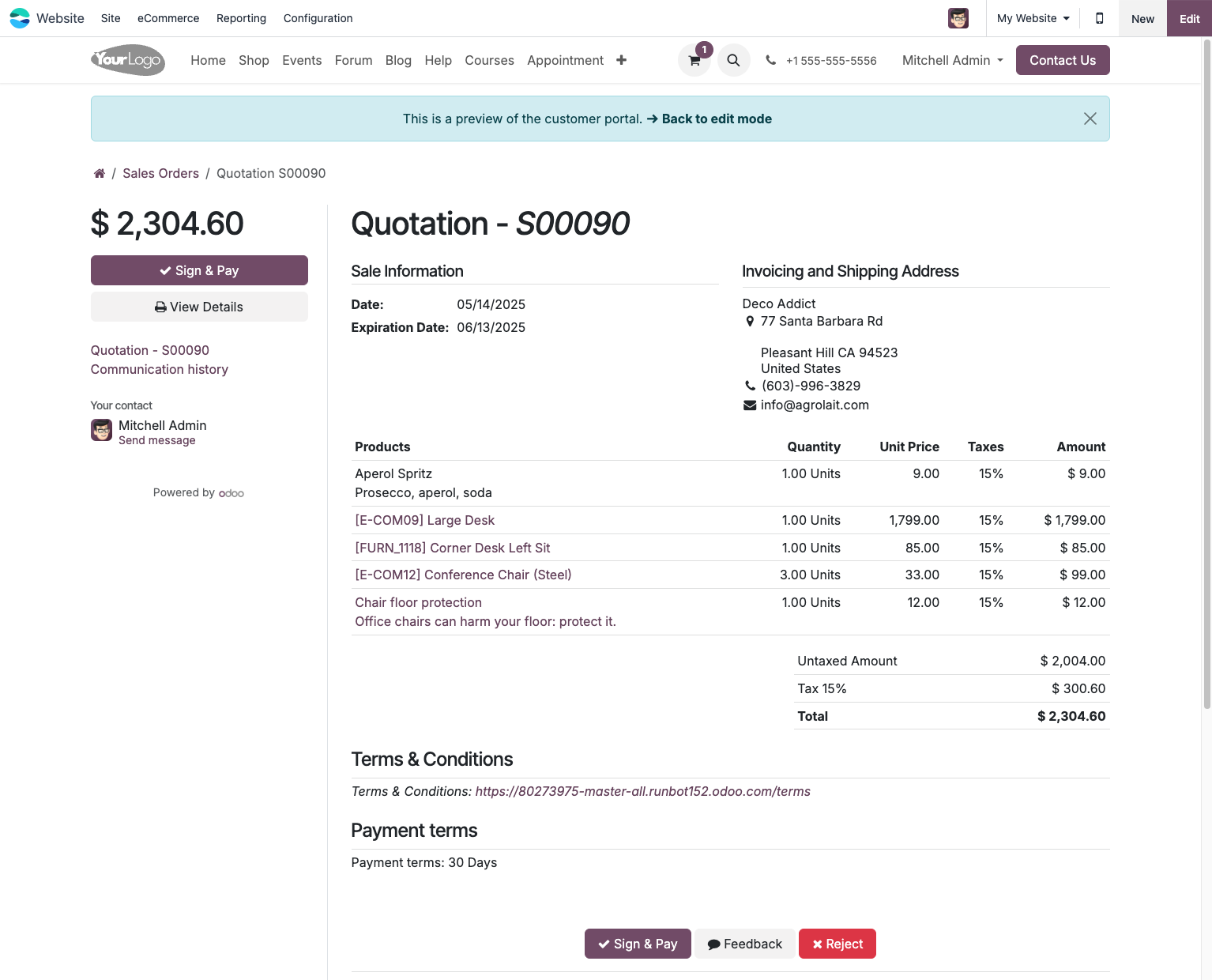The height and width of the screenshot is (980, 1212).
Task: Open [FURN_1118] Corner Desk Left Sit link
Action: click(x=453, y=548)
